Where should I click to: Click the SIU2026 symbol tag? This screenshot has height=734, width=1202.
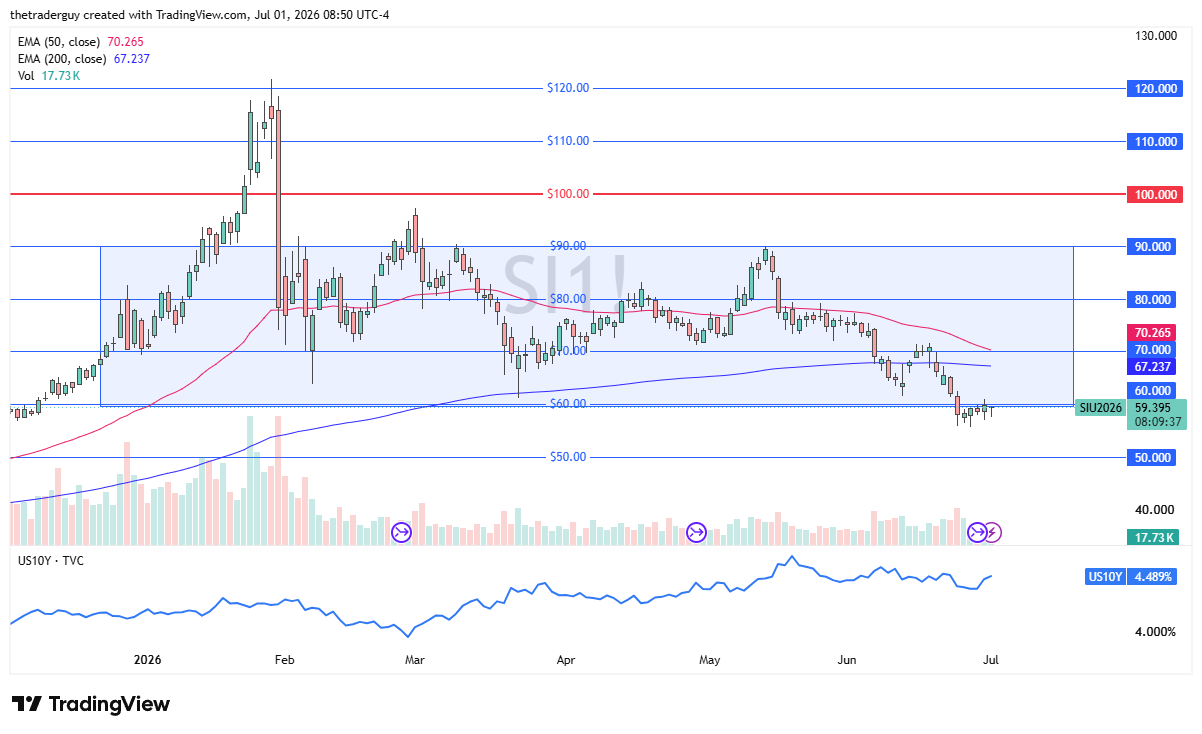[1100, 407]
